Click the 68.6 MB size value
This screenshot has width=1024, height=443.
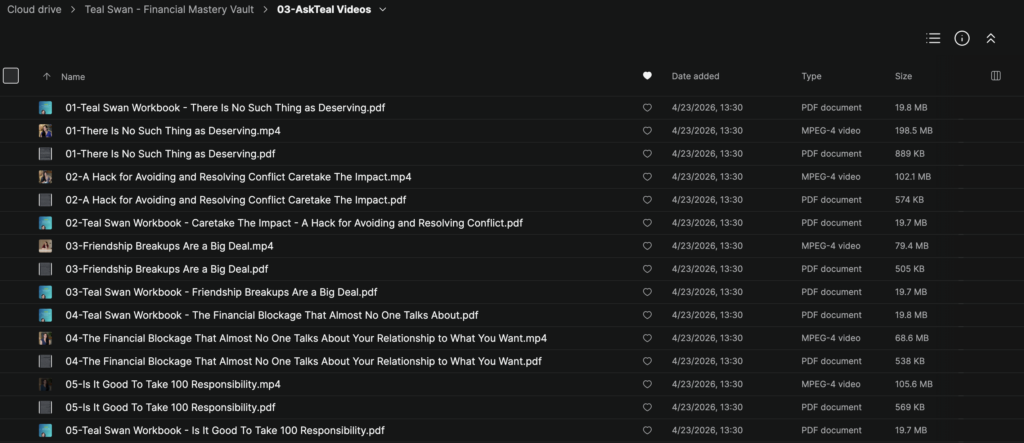click(912, 338)
